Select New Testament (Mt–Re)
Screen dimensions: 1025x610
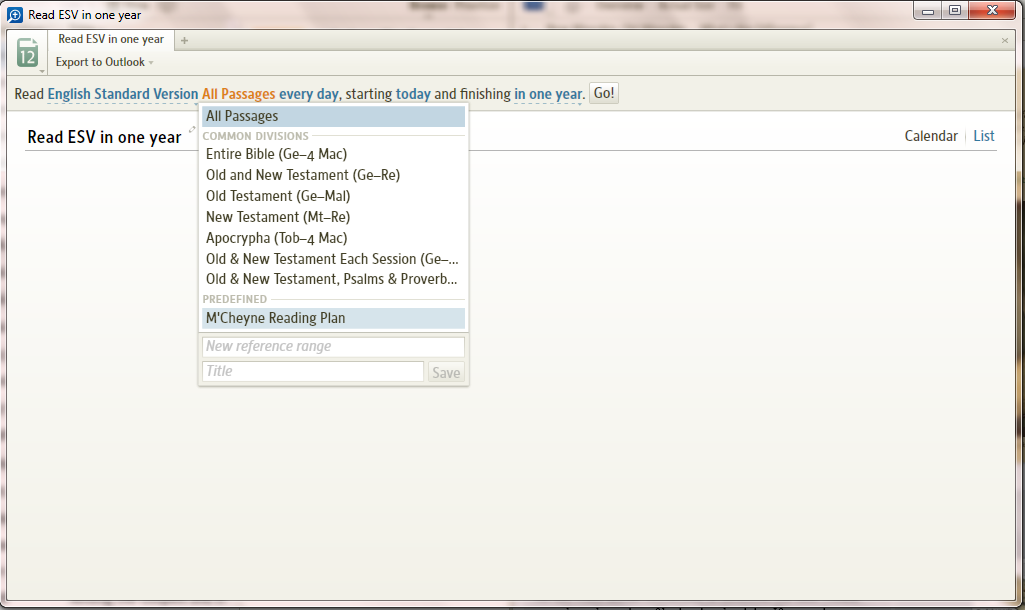(x=333, y=217)
